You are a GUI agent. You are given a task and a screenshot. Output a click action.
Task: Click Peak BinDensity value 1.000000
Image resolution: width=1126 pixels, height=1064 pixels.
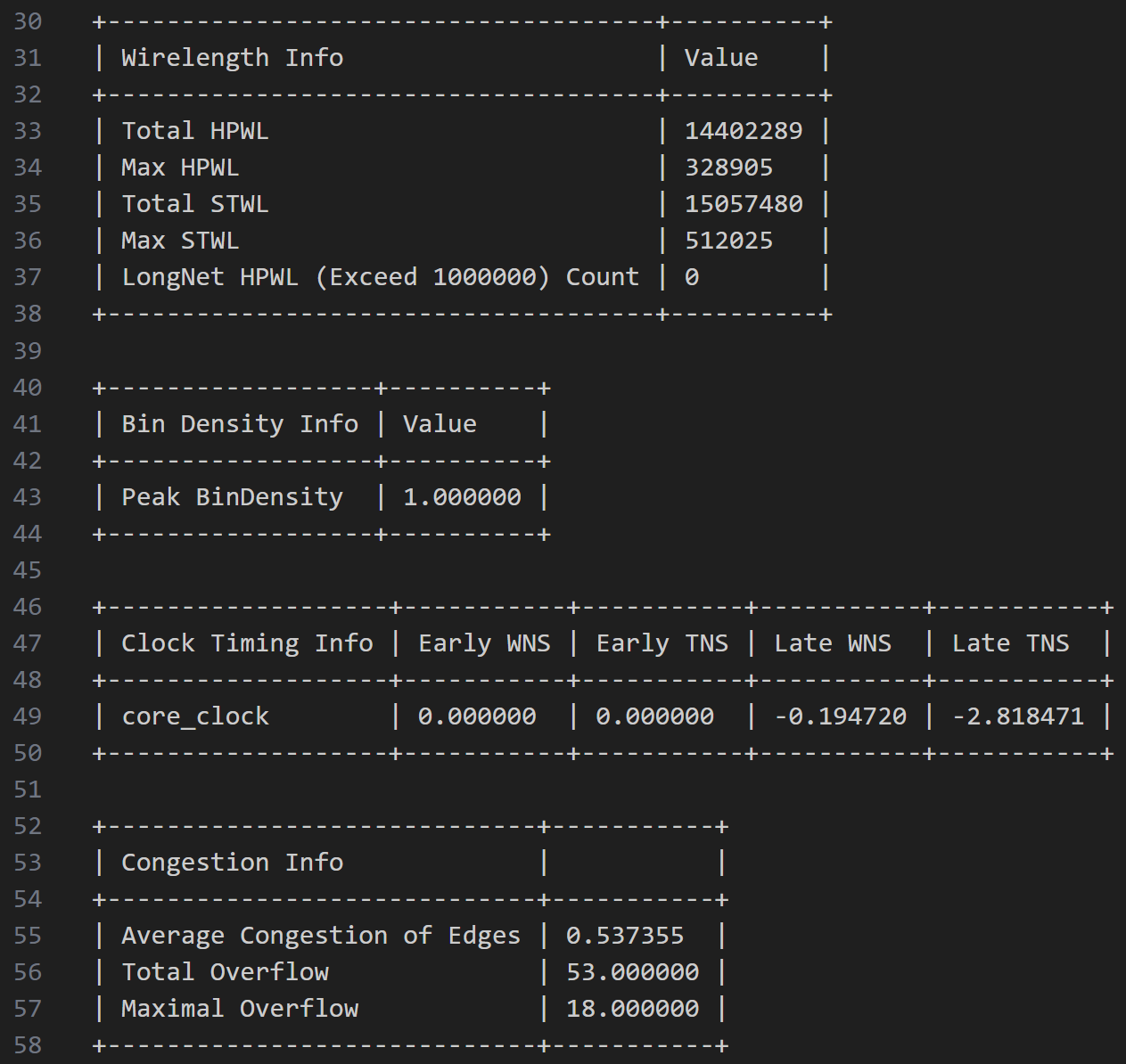[x=462, y=497]
